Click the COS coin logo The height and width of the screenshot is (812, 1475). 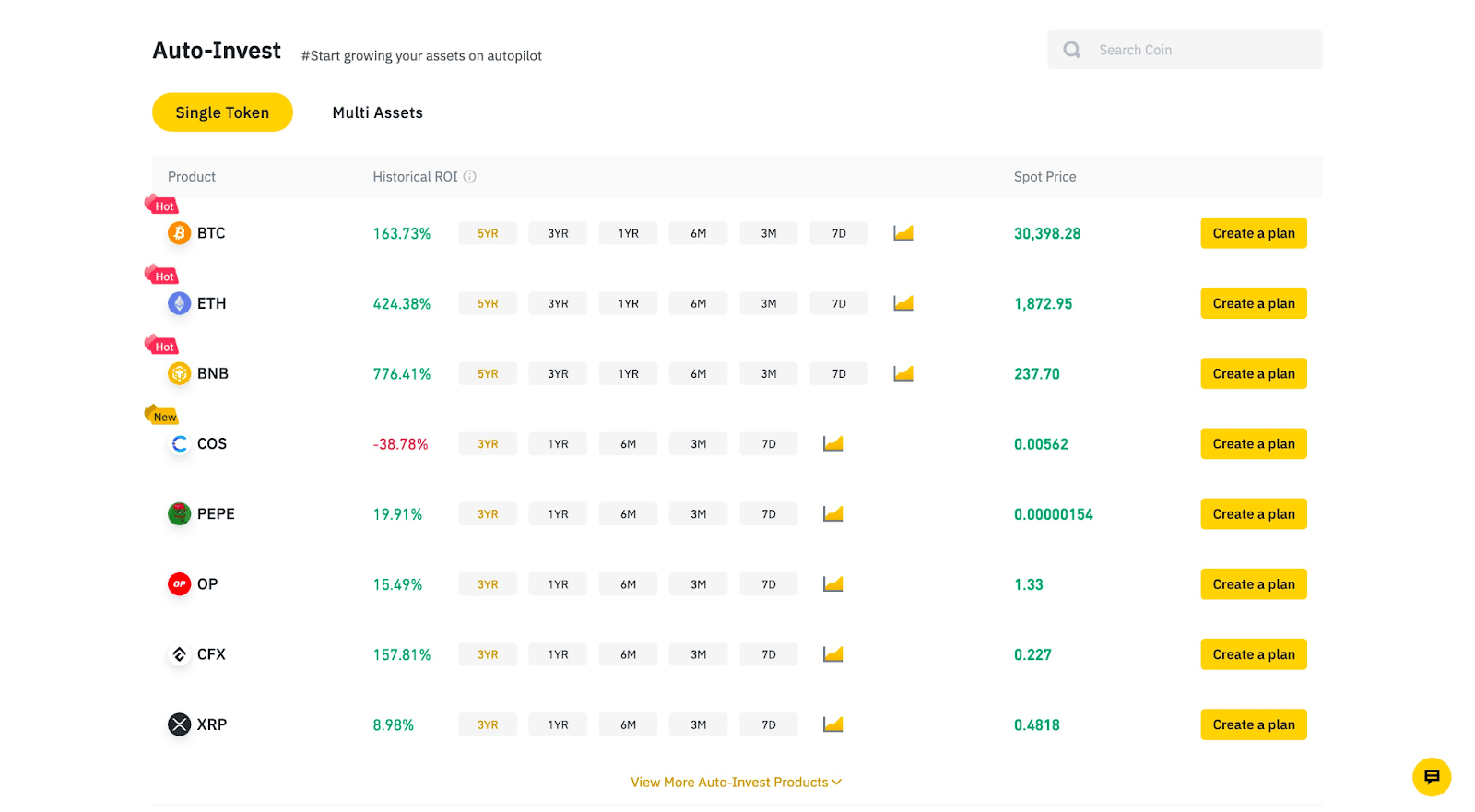point(179,443)
